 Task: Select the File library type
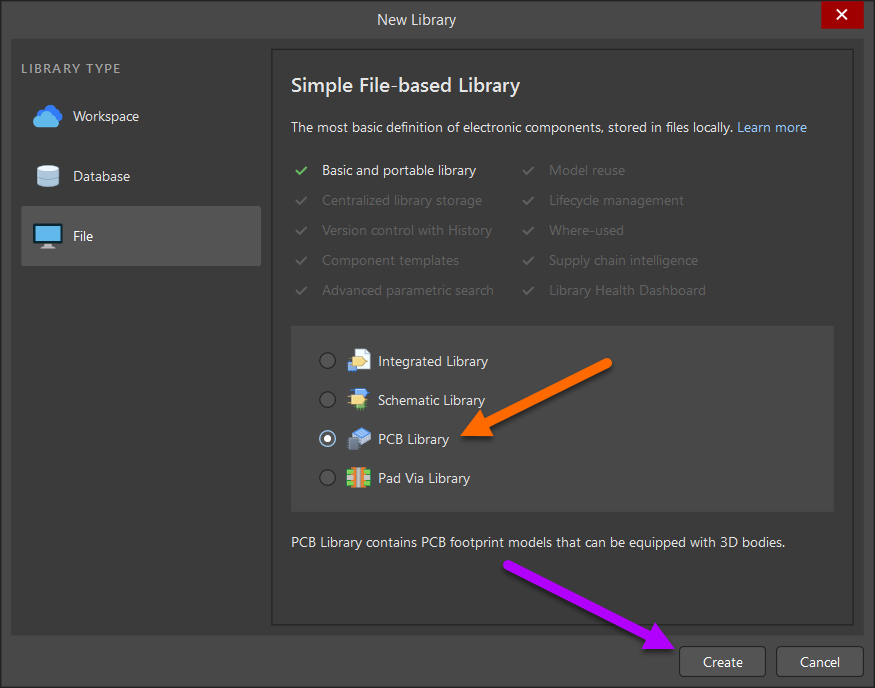[x=83, y=237]
